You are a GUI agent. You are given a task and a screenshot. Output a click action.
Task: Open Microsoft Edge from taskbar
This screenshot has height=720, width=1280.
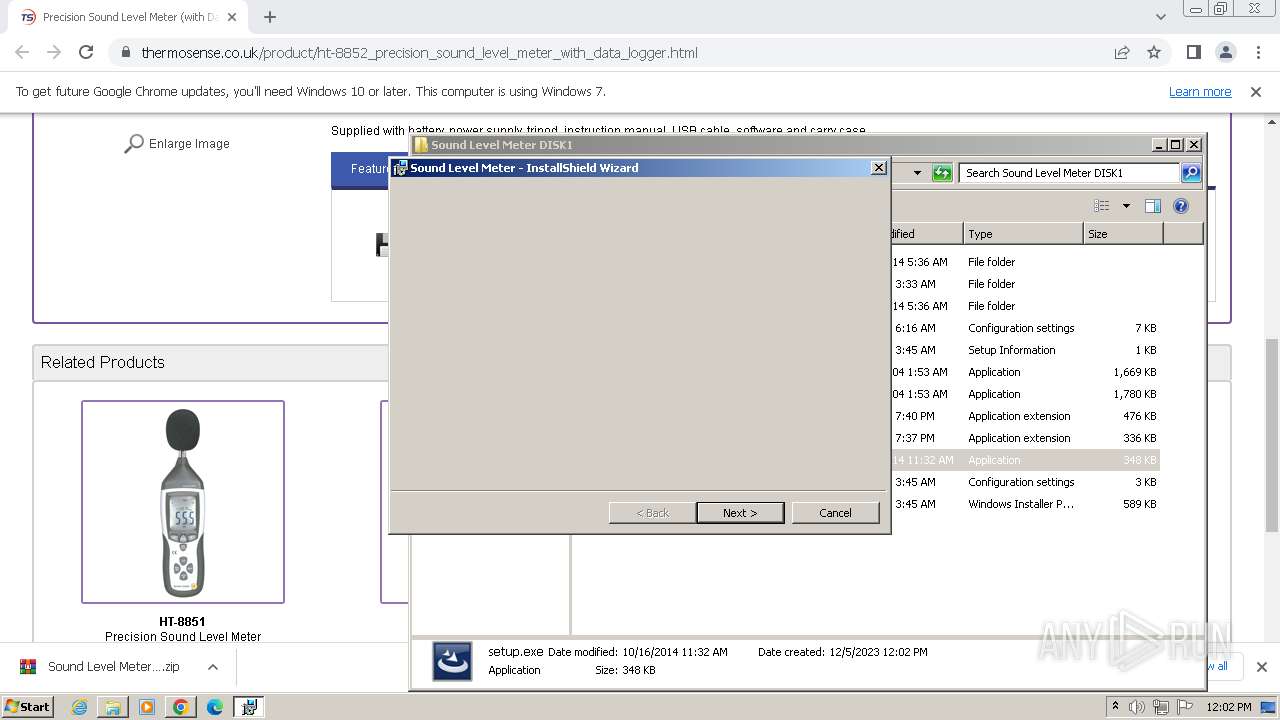tap(215, 707)
